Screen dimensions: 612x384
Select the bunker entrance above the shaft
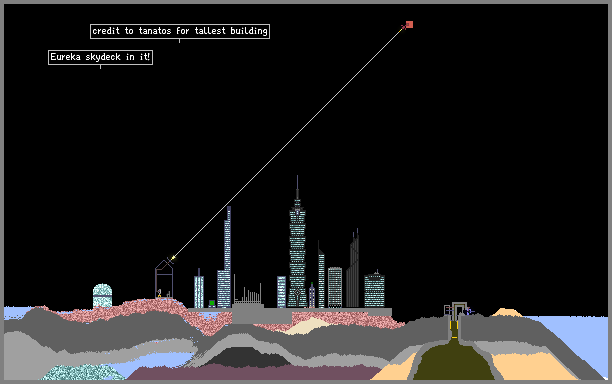point(459,309)
